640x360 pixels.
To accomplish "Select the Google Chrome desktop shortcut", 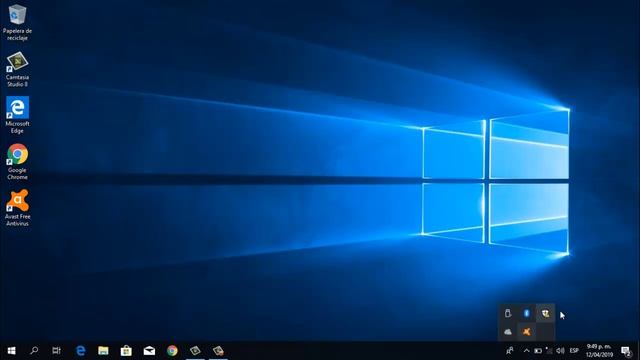I will click(x=17, y=162).
